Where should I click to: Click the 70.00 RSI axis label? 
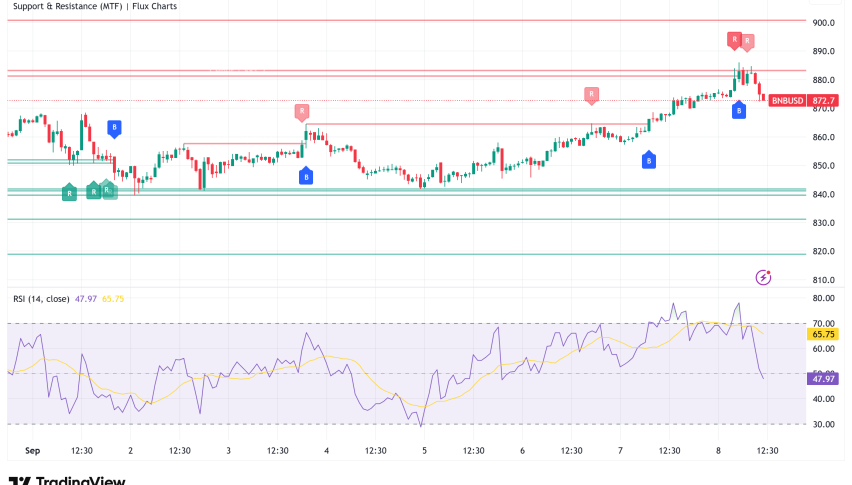click(x=823, y=324)
